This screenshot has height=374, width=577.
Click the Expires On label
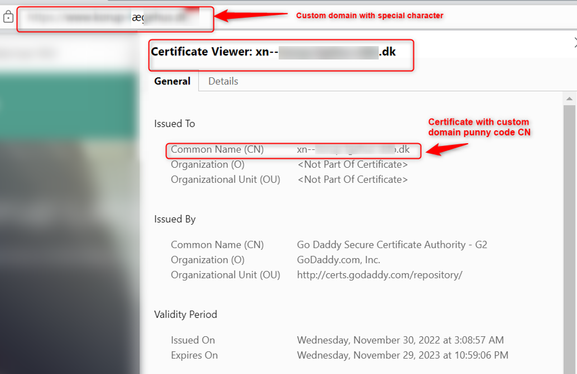coord(194,355)
